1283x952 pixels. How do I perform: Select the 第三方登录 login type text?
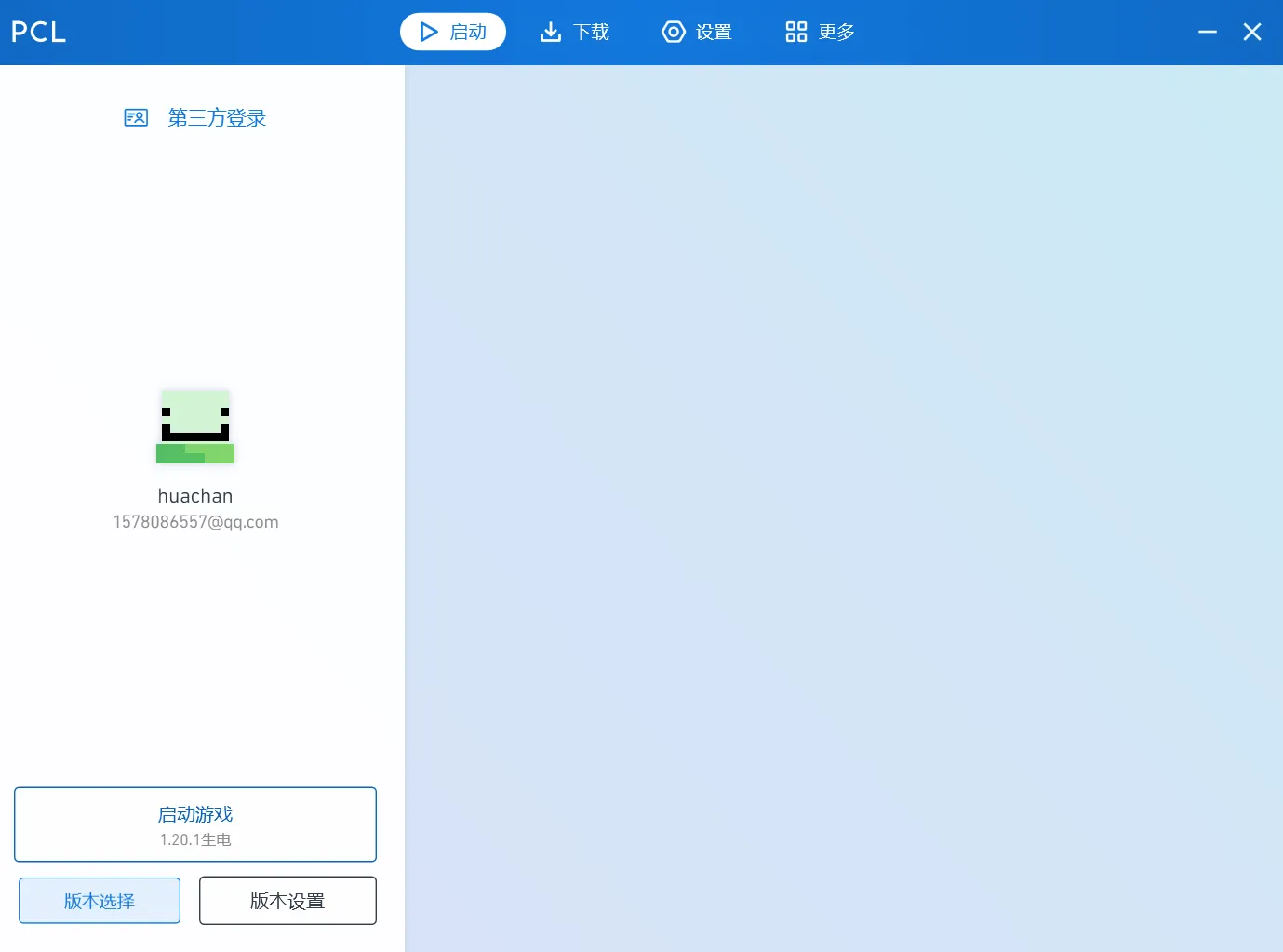point(217,118)
